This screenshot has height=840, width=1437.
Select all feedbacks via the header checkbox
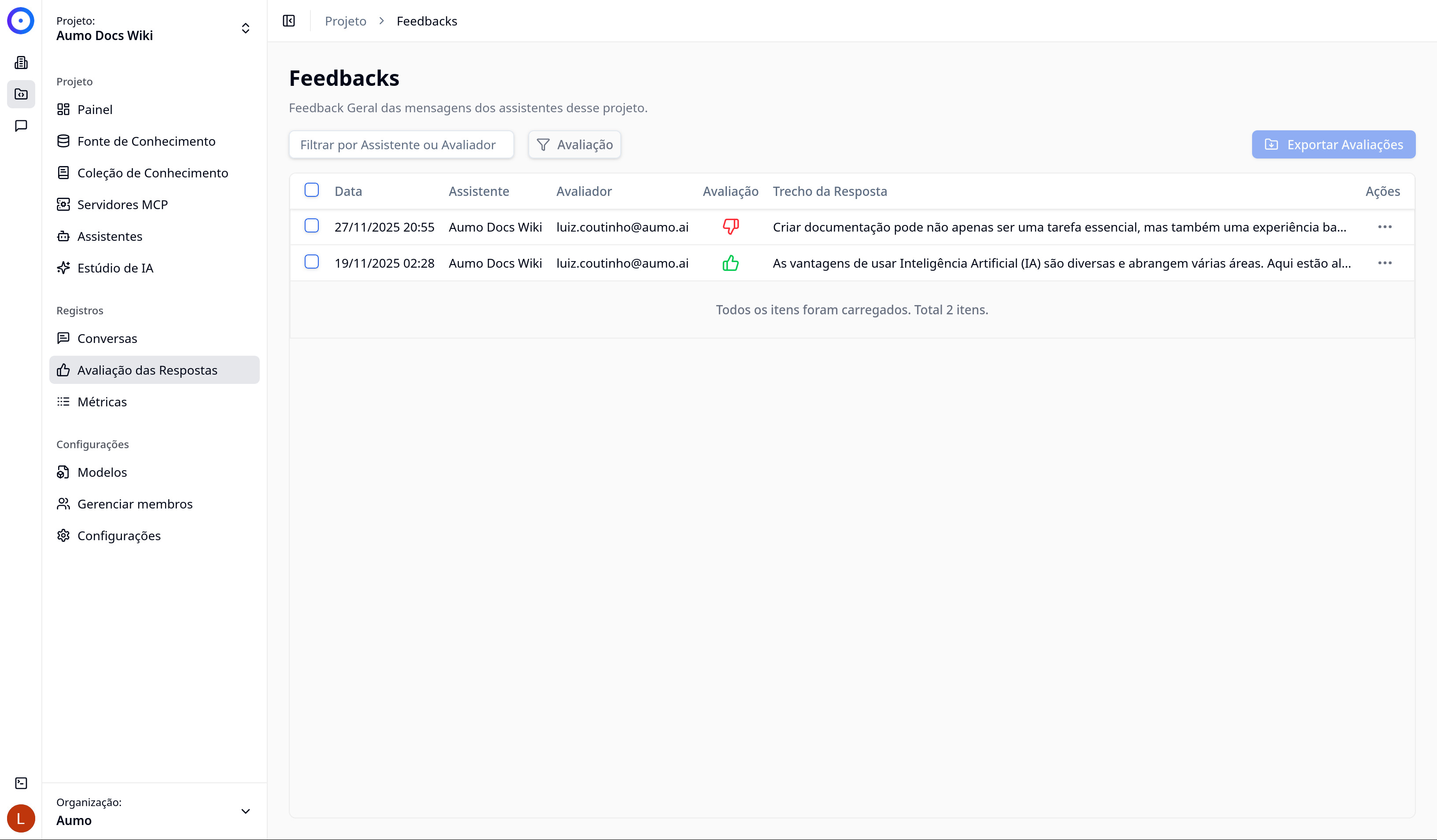click(x=311, y=190)
